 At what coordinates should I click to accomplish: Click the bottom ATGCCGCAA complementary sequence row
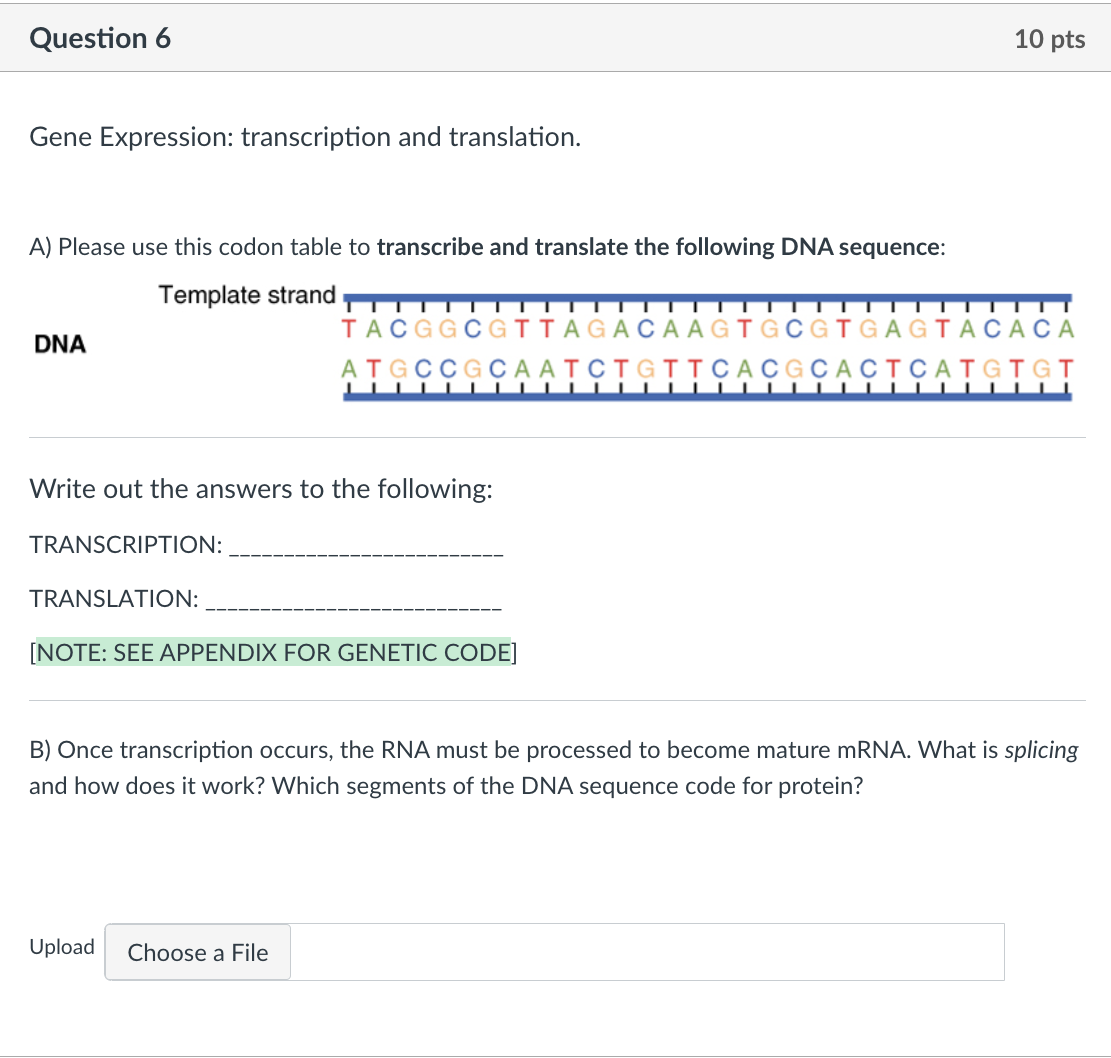coord(707,369)
